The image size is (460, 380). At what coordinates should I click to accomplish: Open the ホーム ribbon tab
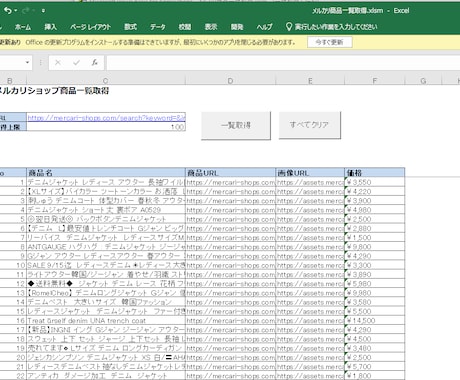click(23, 27)
